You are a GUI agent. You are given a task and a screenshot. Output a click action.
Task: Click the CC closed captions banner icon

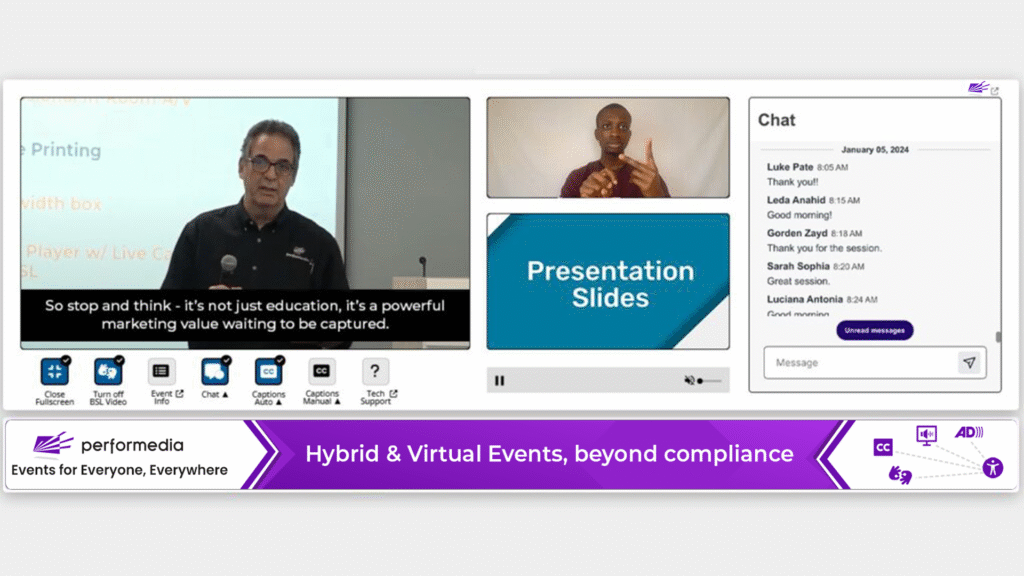click(883, 447)
